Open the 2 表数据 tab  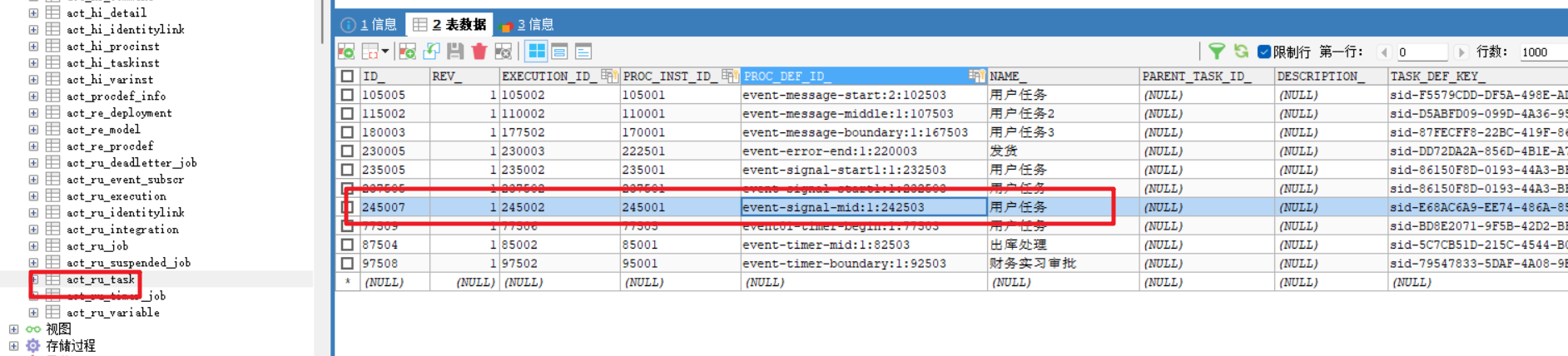pyautogui.click(x=449, y=24)
